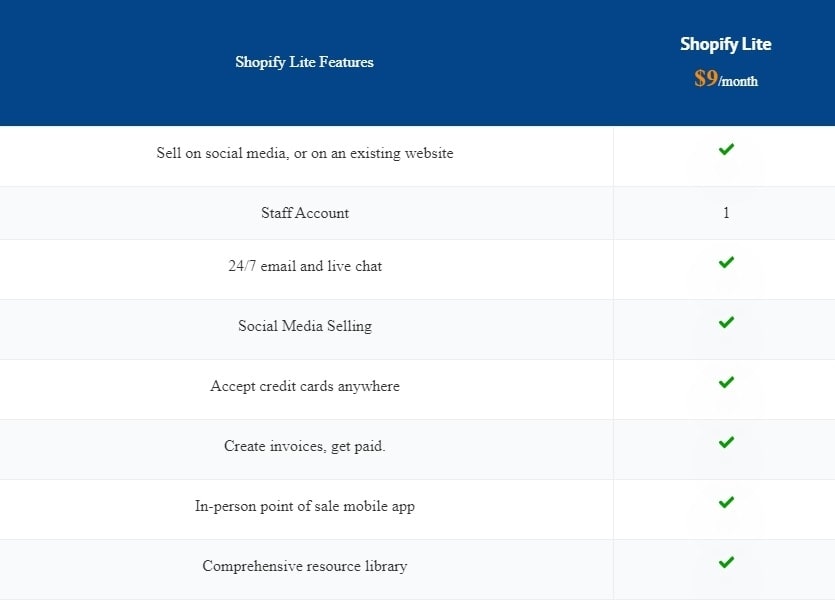This screenshot has width=835, height=600.
Task: Select the Sell on social media feature text
Action: click(305, 153)
